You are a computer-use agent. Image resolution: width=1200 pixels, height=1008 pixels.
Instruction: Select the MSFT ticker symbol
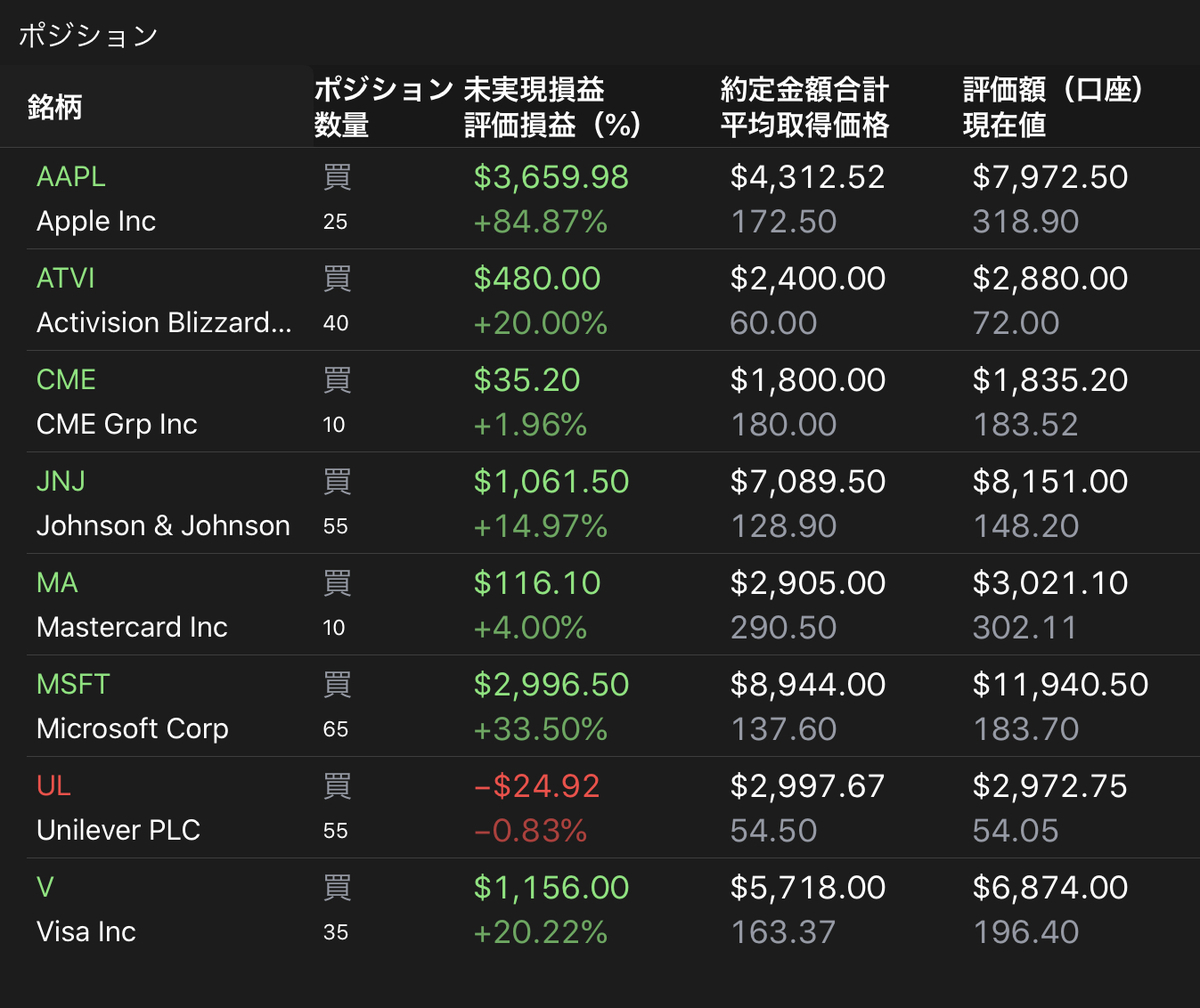(73, 684)
